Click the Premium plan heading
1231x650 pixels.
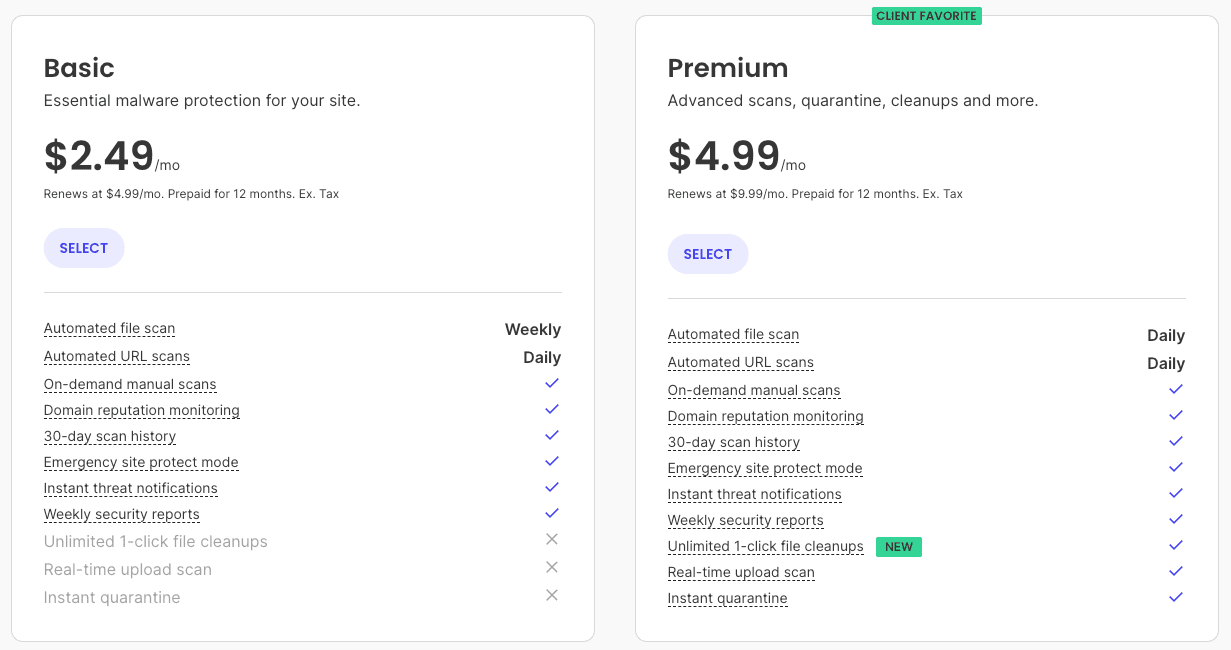(x=728, y=68)
